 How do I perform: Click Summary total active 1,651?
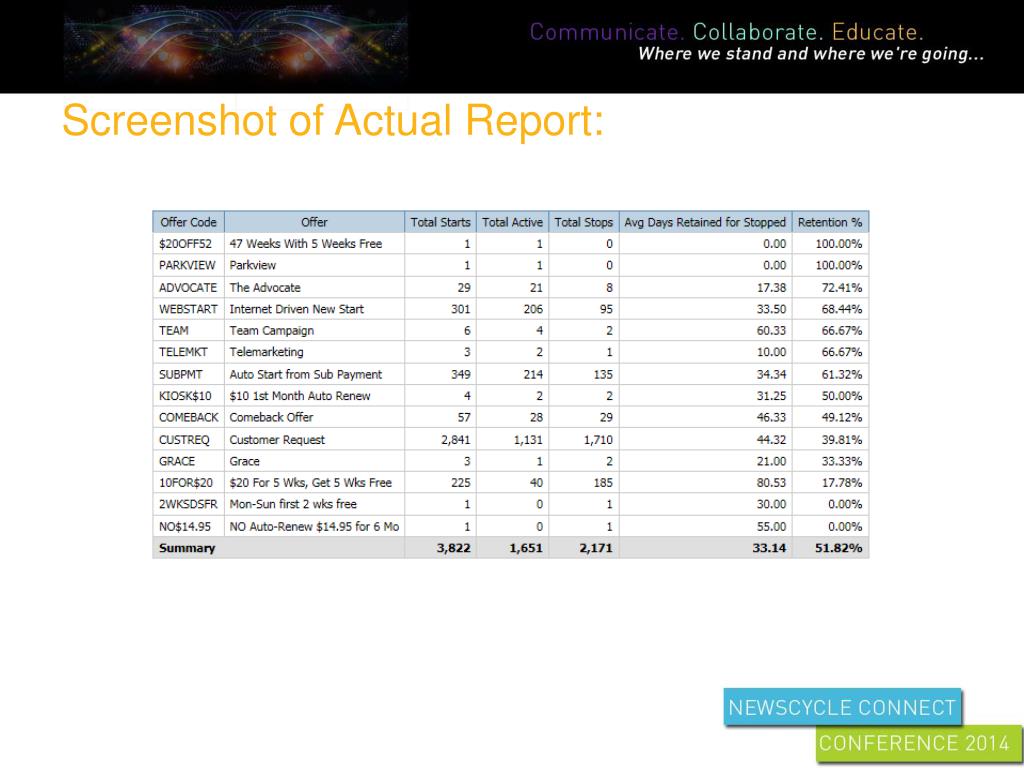tap(526, 548)
